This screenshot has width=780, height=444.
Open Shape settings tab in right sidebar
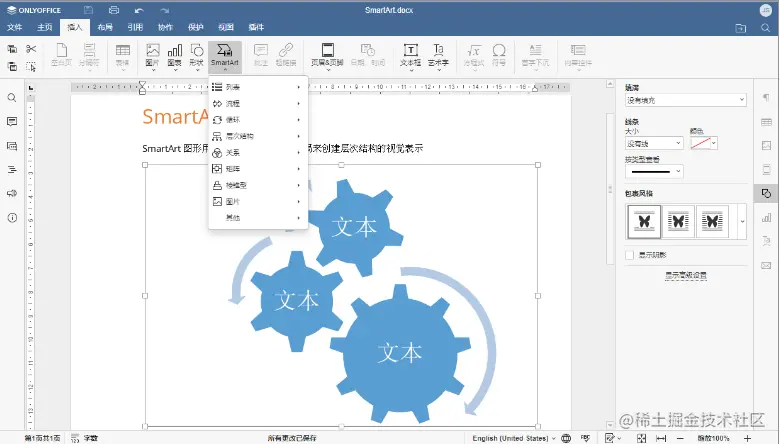(766, 193)
